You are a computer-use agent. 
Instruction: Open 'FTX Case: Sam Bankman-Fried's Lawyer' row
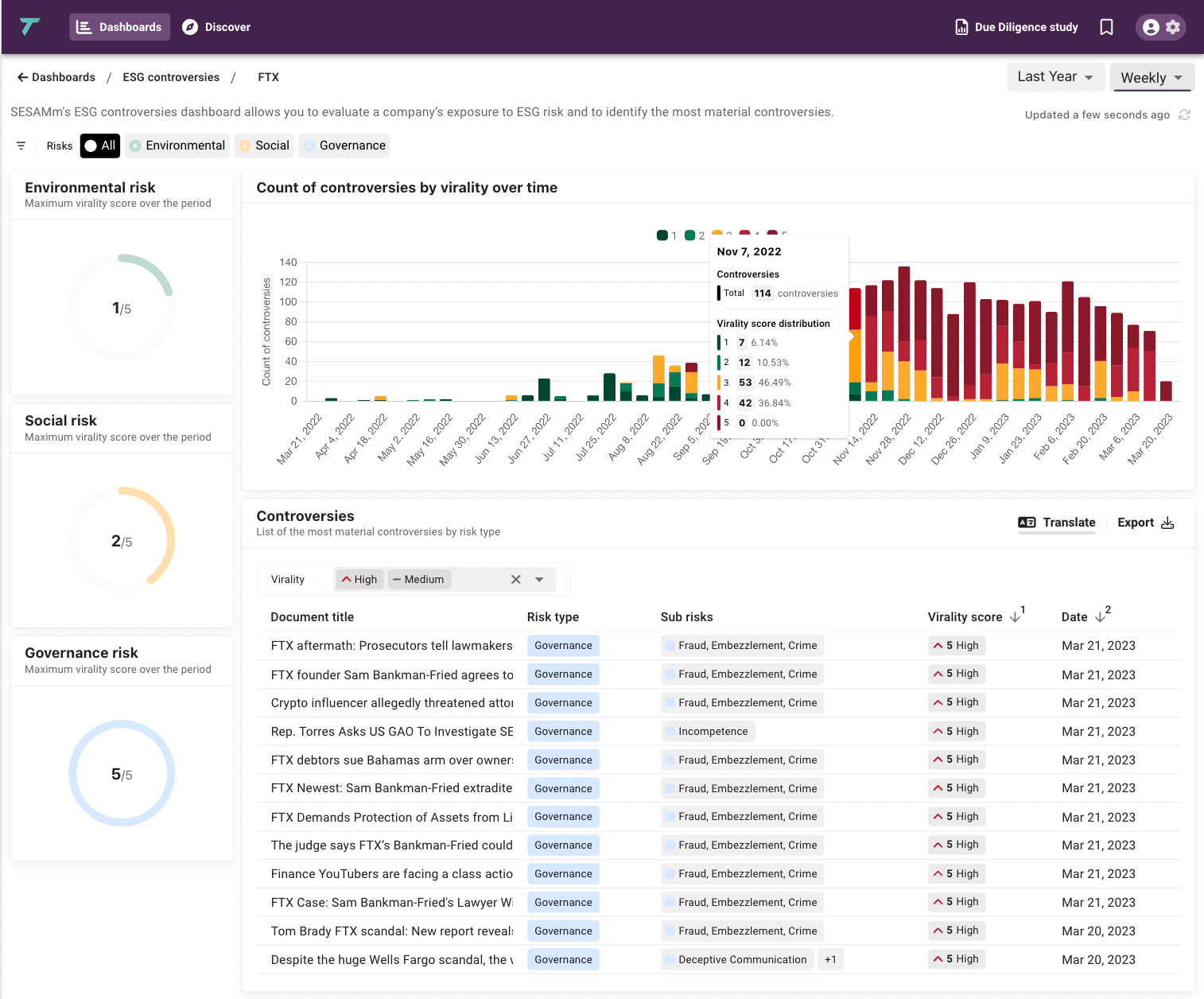tap(719, 903)
